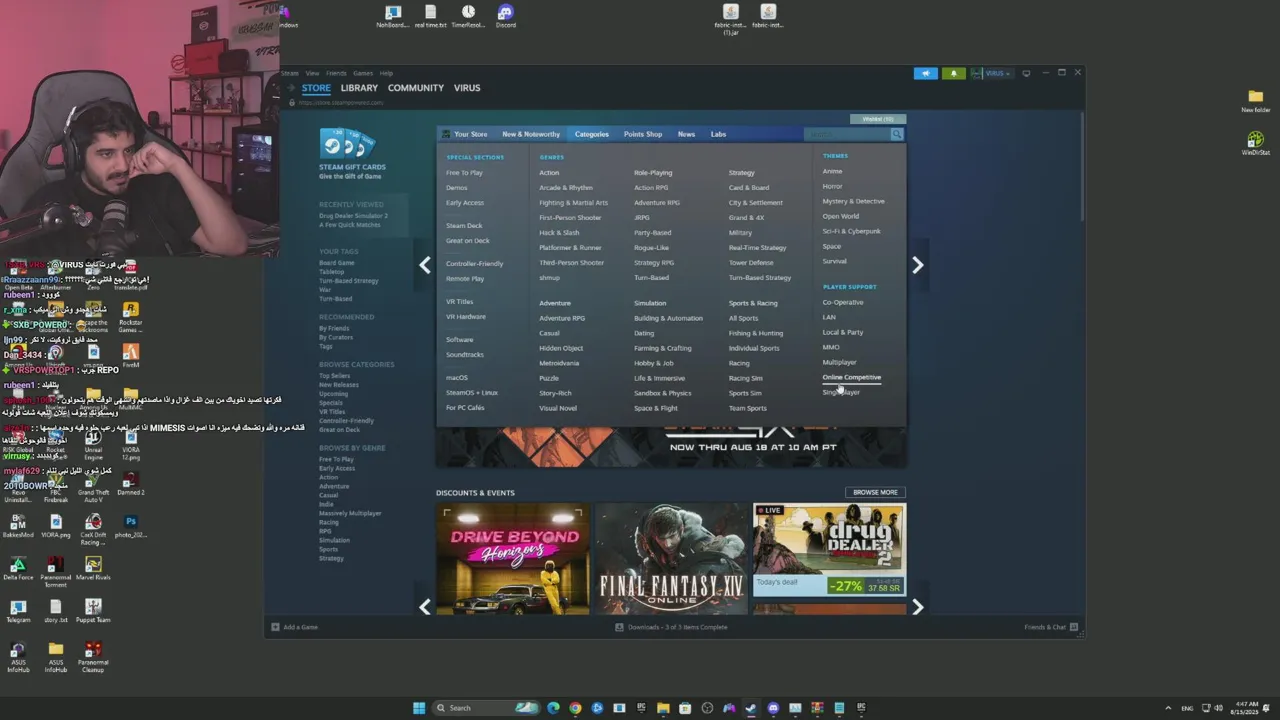Expand the New & Noteworthy dropdown

(x=531, y=134)
